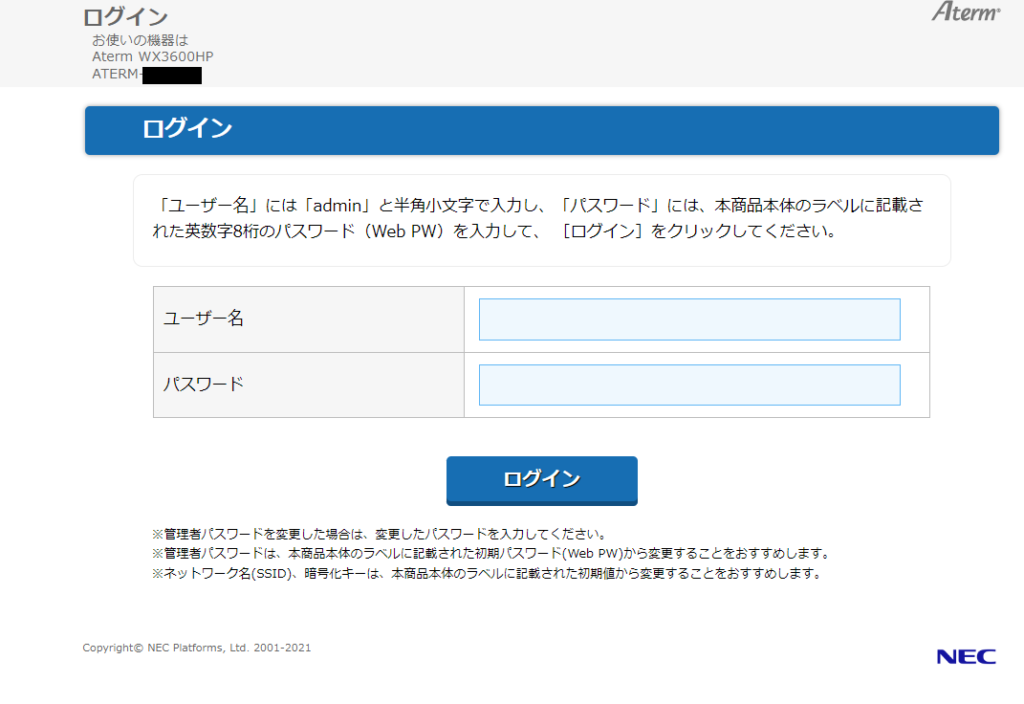Click the ログイン page title in the header
The width and height of the screenshot is (1024, 704).
[125, 17]
